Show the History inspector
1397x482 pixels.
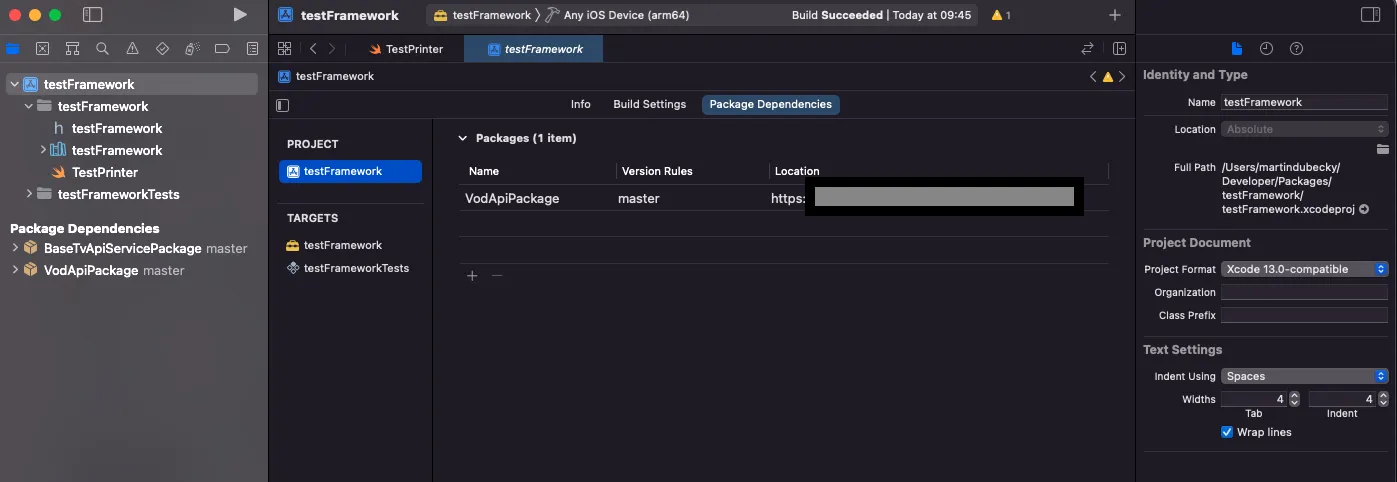(x=1266, y=48)
